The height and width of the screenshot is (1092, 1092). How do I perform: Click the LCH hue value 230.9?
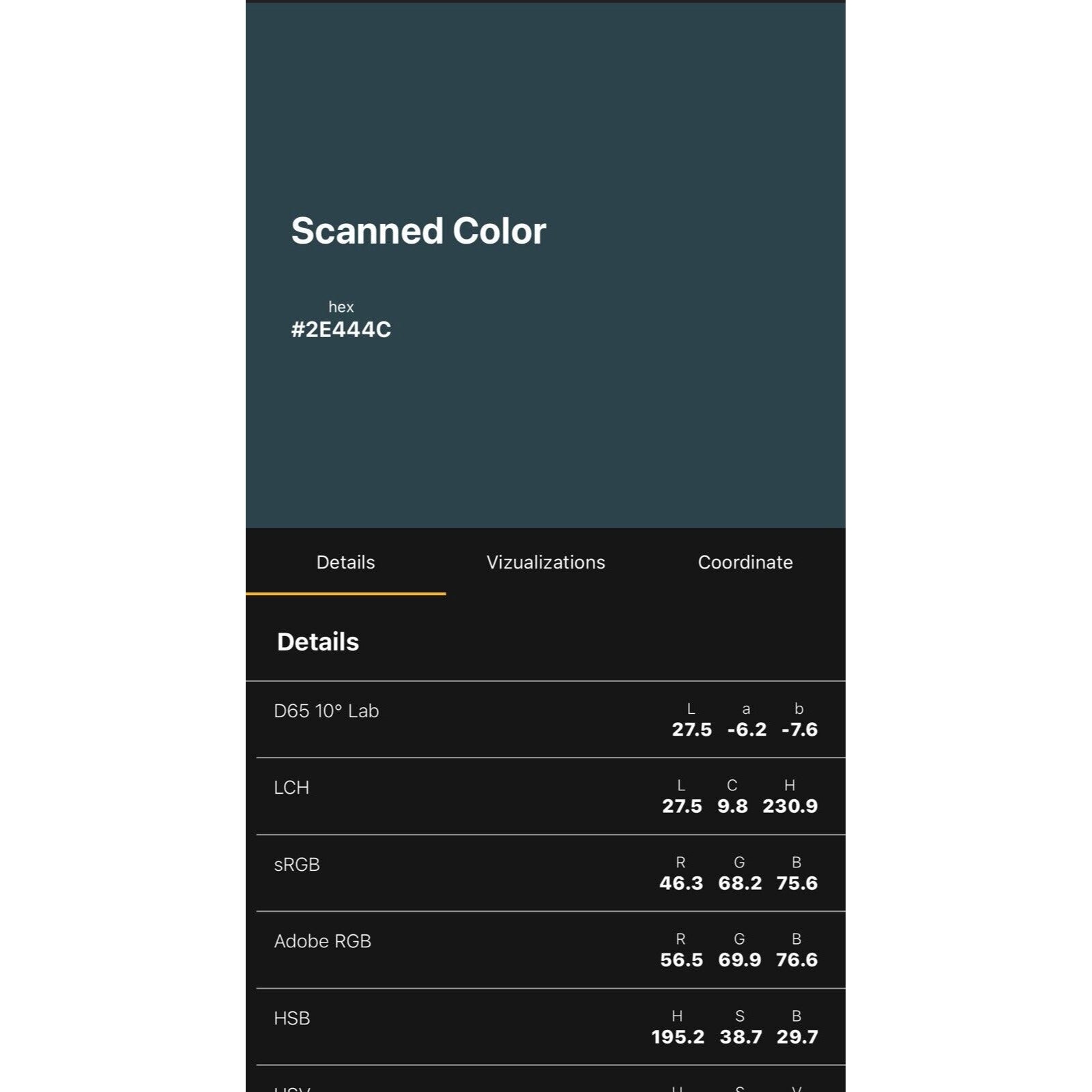790,806
